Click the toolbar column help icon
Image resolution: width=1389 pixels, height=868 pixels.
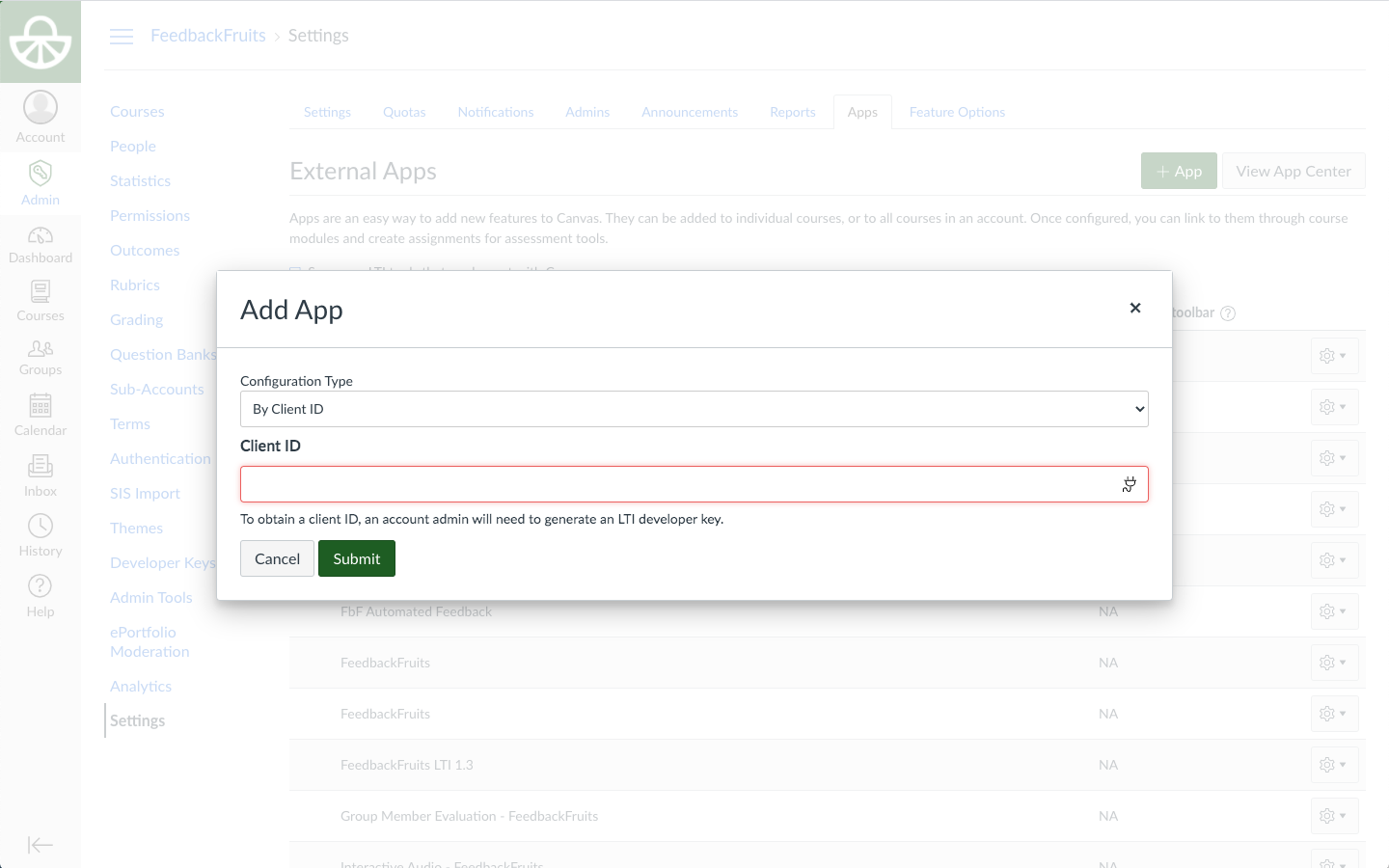point(1228,313)
